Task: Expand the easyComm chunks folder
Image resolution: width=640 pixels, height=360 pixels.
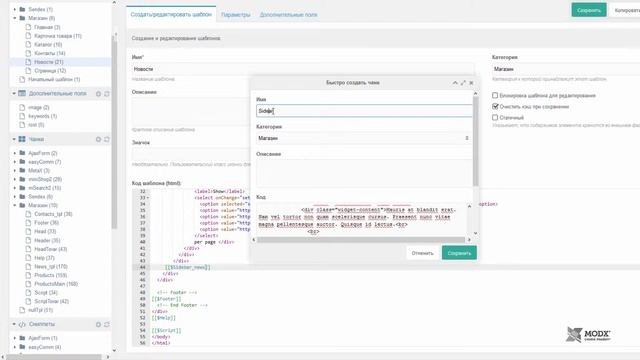Action: click(x=15, y=162)
